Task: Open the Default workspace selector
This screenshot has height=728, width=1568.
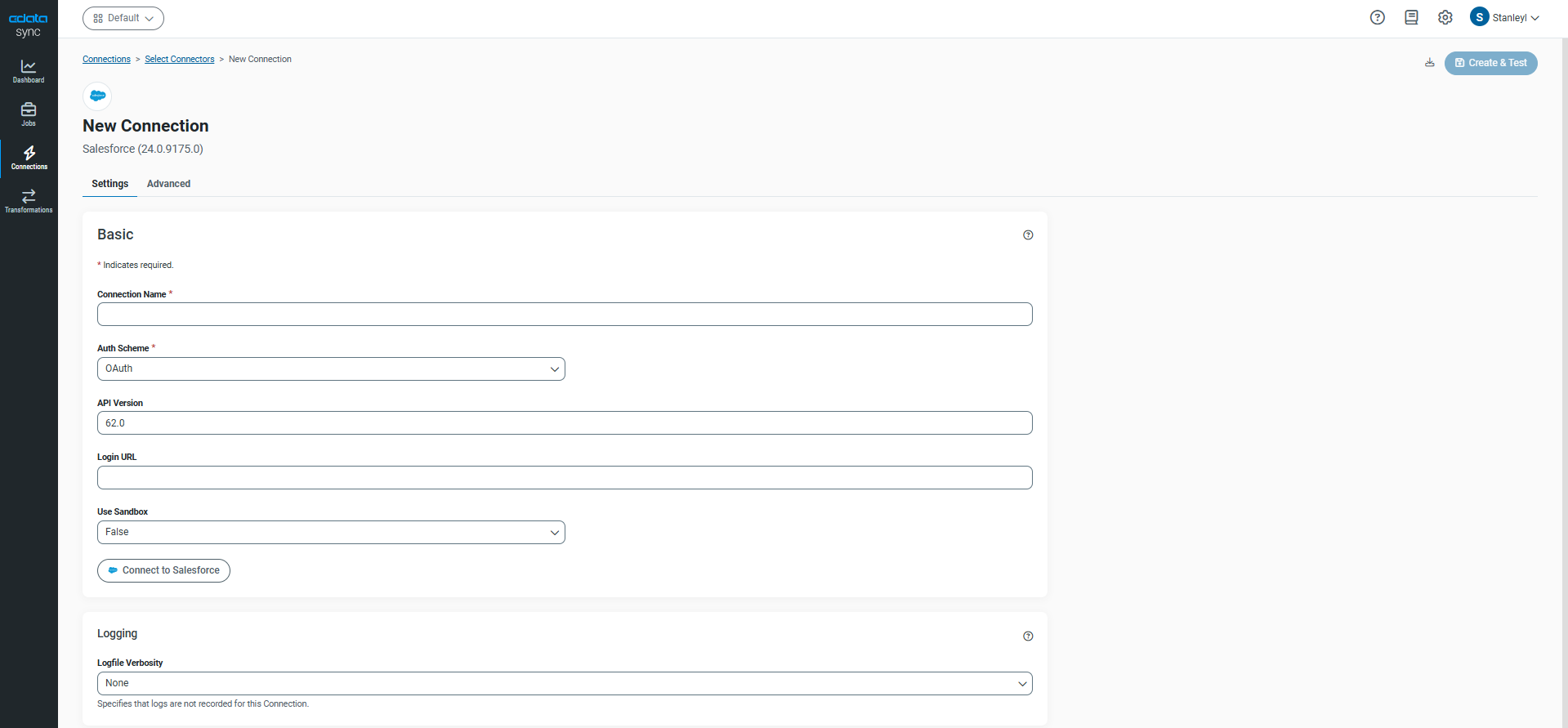Action: pyautogui.click(x=123, y=19)
